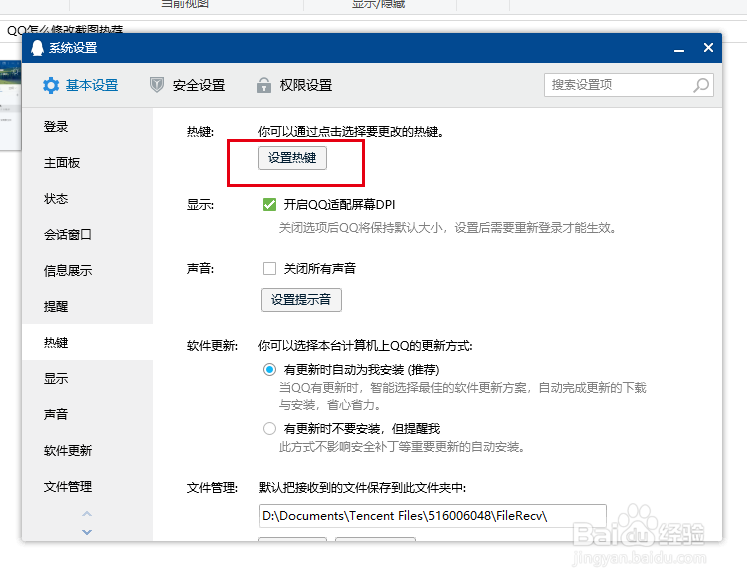The image size is (747, 584).
Task: Check 关闭所有声音 checkbox
Action: [269, 269]
